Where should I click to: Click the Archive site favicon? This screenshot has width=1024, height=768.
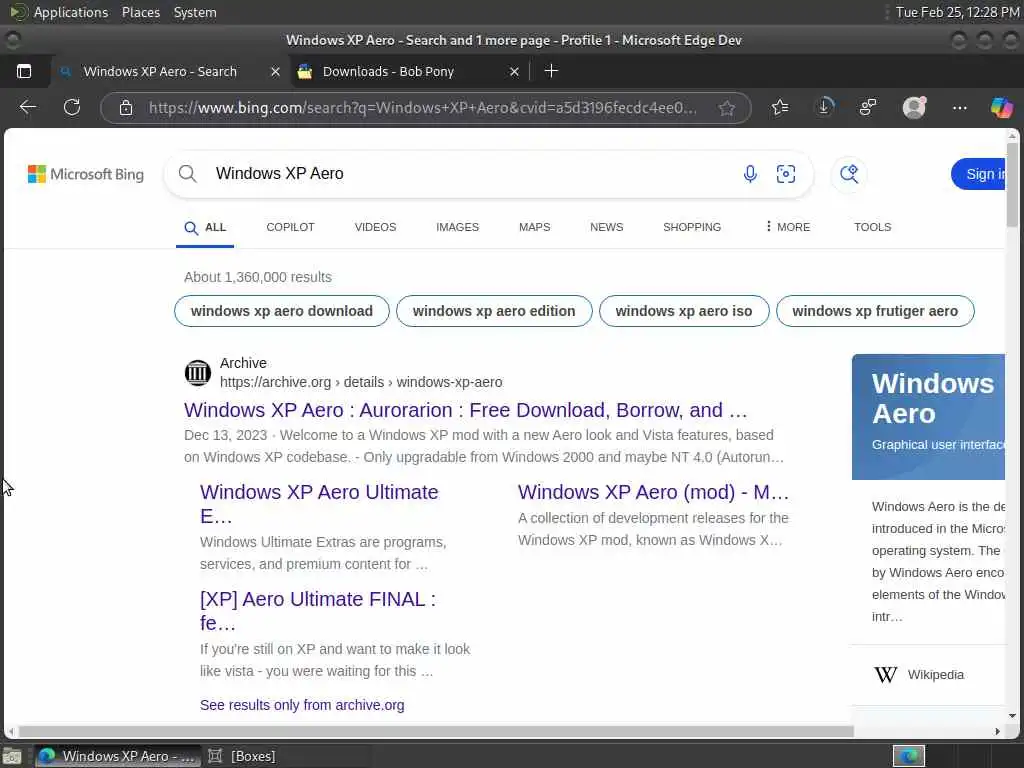point(197,372)
